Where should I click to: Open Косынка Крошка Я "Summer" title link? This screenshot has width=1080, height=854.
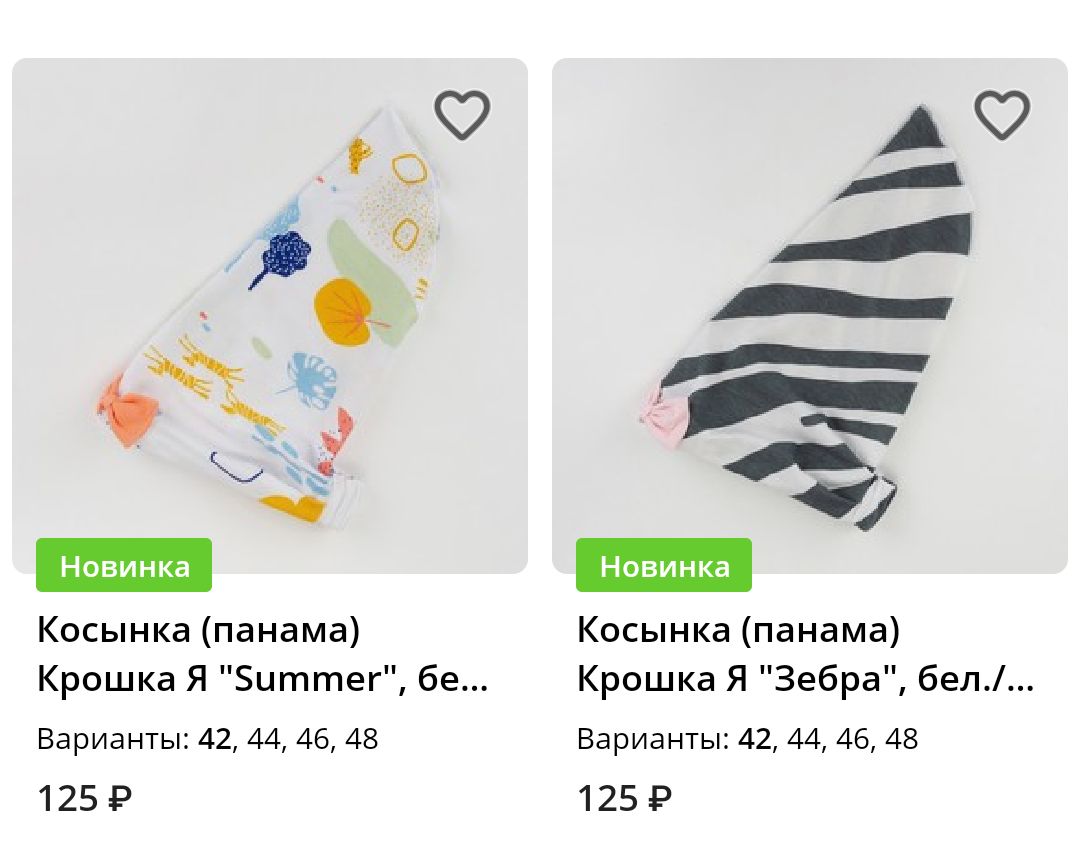(x=263, y=654)
